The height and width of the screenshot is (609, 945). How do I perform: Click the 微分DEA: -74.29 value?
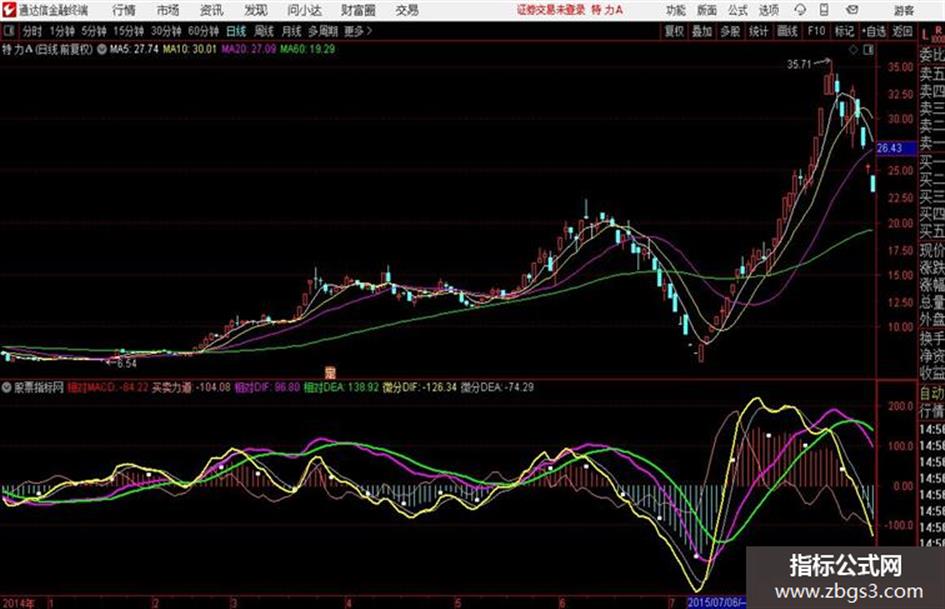[497, 388]
